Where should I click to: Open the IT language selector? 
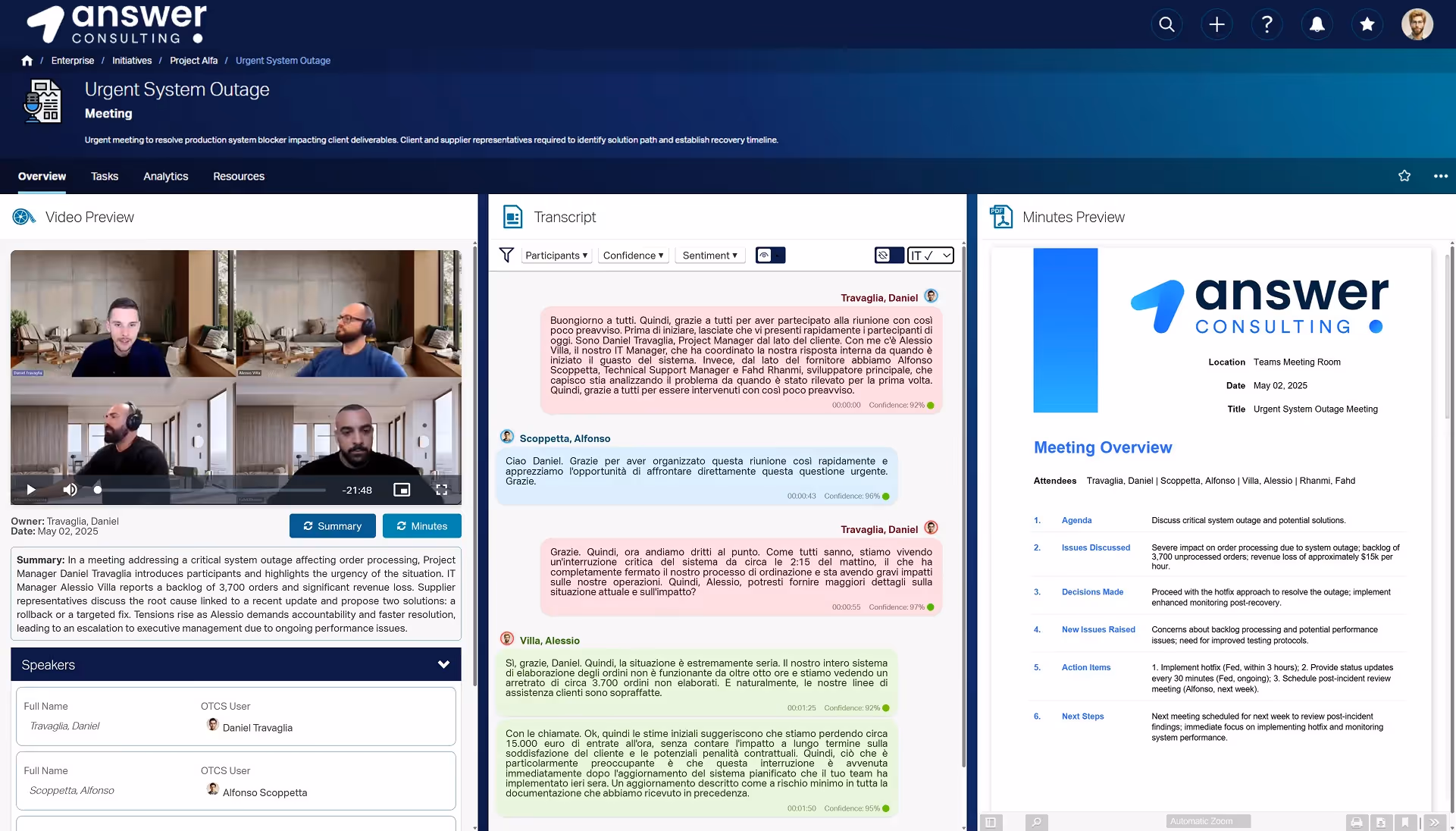point(930,256)
